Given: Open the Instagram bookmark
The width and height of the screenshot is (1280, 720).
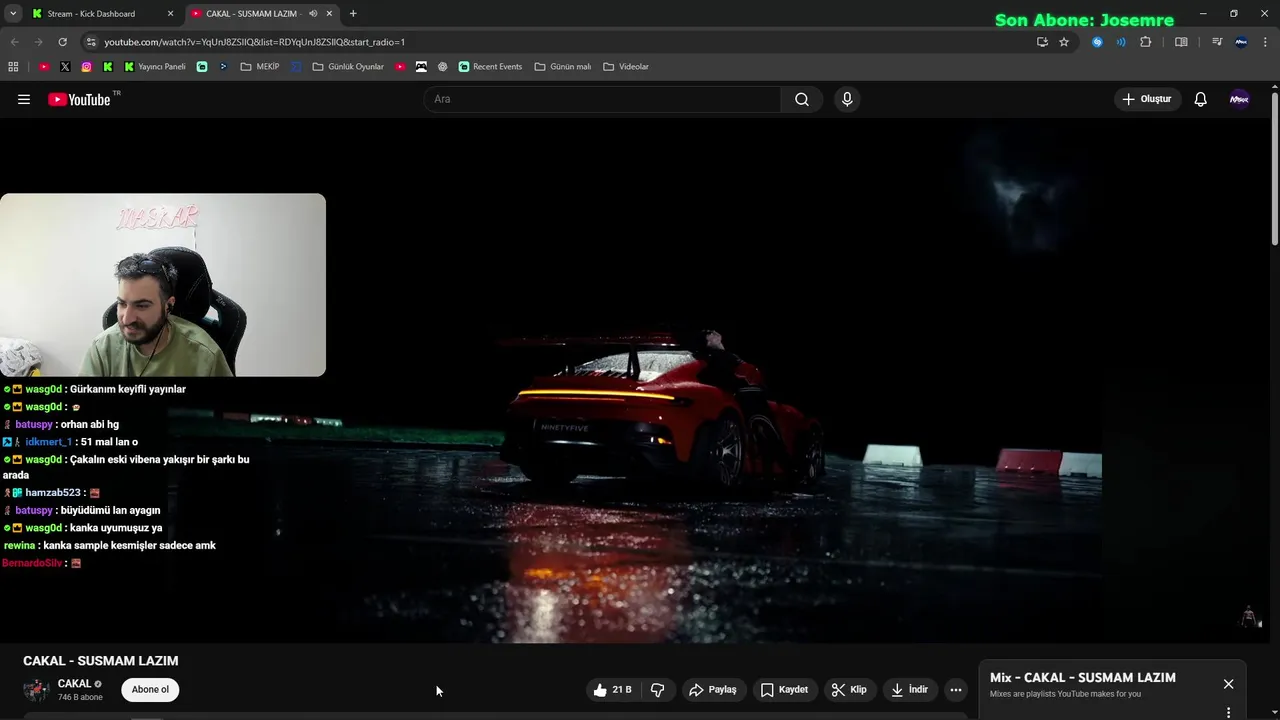Looking at the screenshot, I should (x=87, y=67).
